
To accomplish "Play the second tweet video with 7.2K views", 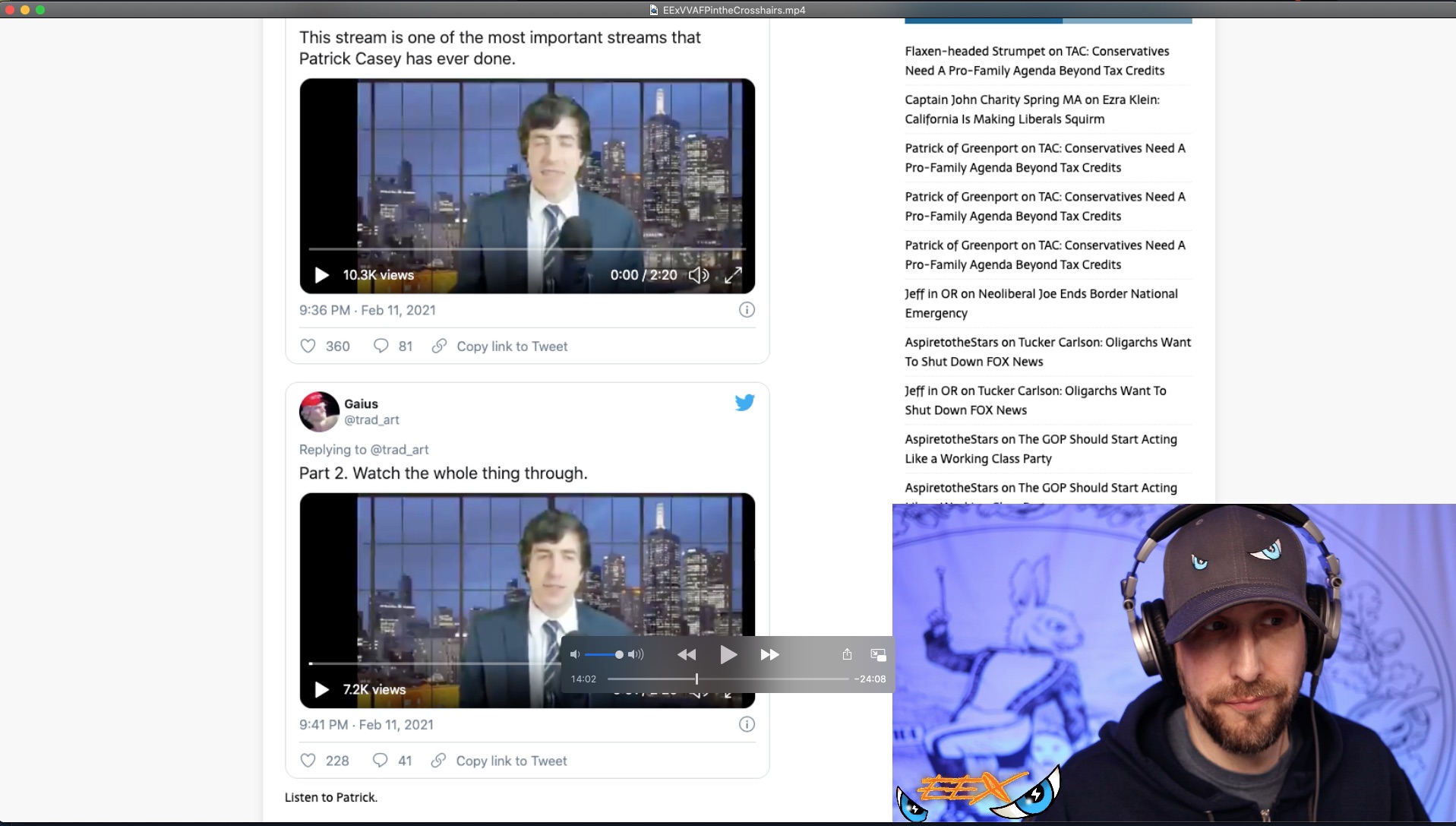I will pyautogui.click(x=321, y=689).
